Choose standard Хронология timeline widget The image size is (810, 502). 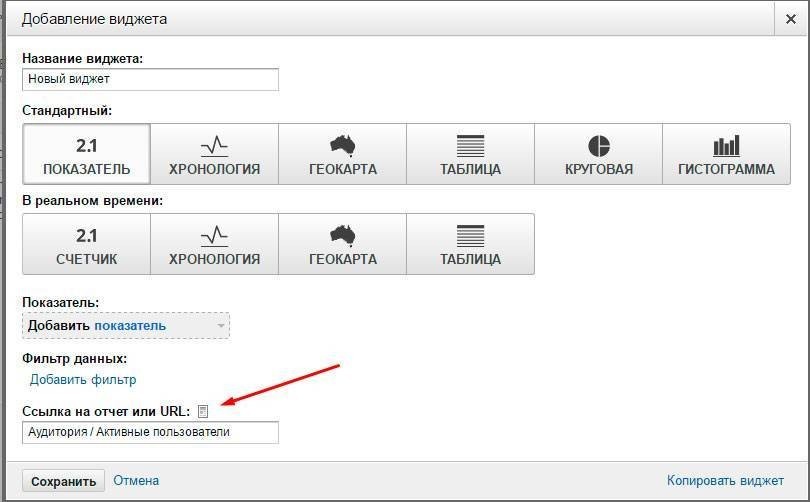[214, 154]
